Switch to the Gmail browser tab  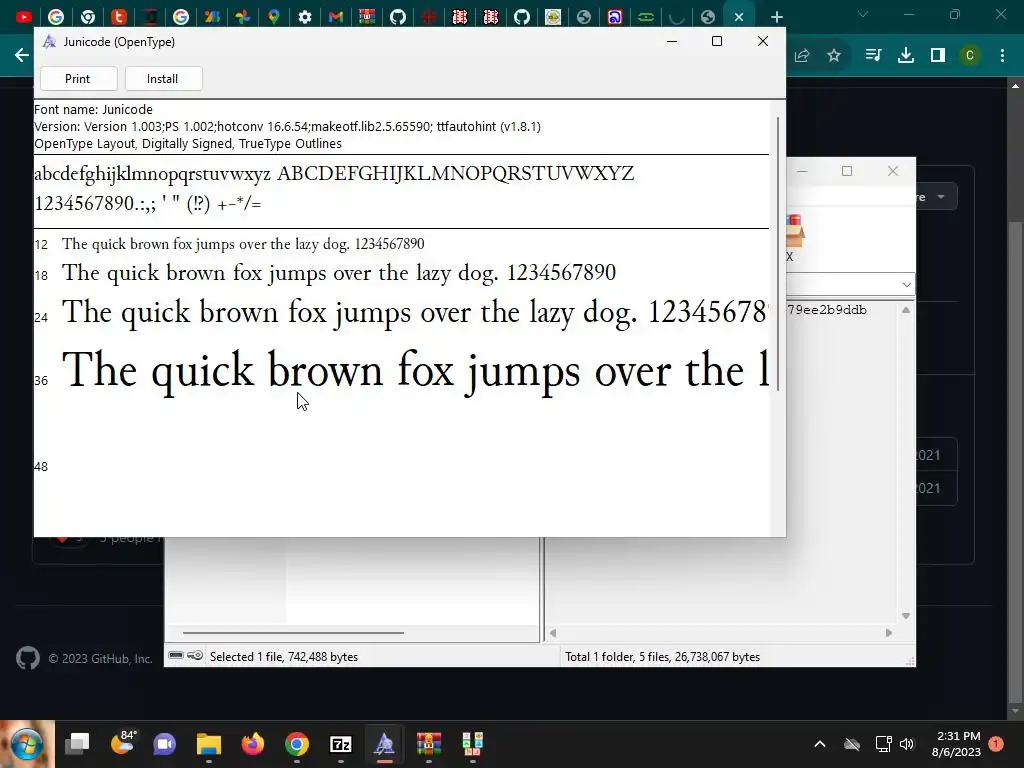pos(336,17)
